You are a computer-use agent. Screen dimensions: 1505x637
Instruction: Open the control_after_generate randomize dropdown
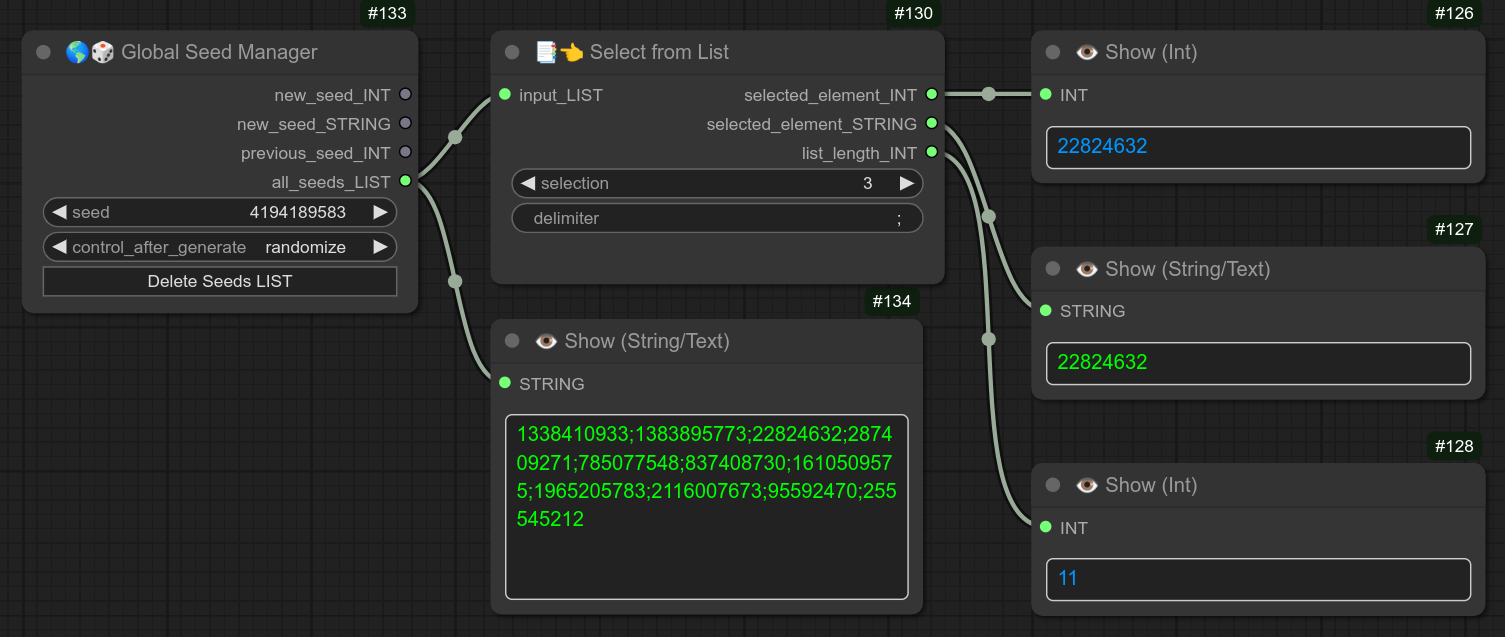tap(306, 246)
